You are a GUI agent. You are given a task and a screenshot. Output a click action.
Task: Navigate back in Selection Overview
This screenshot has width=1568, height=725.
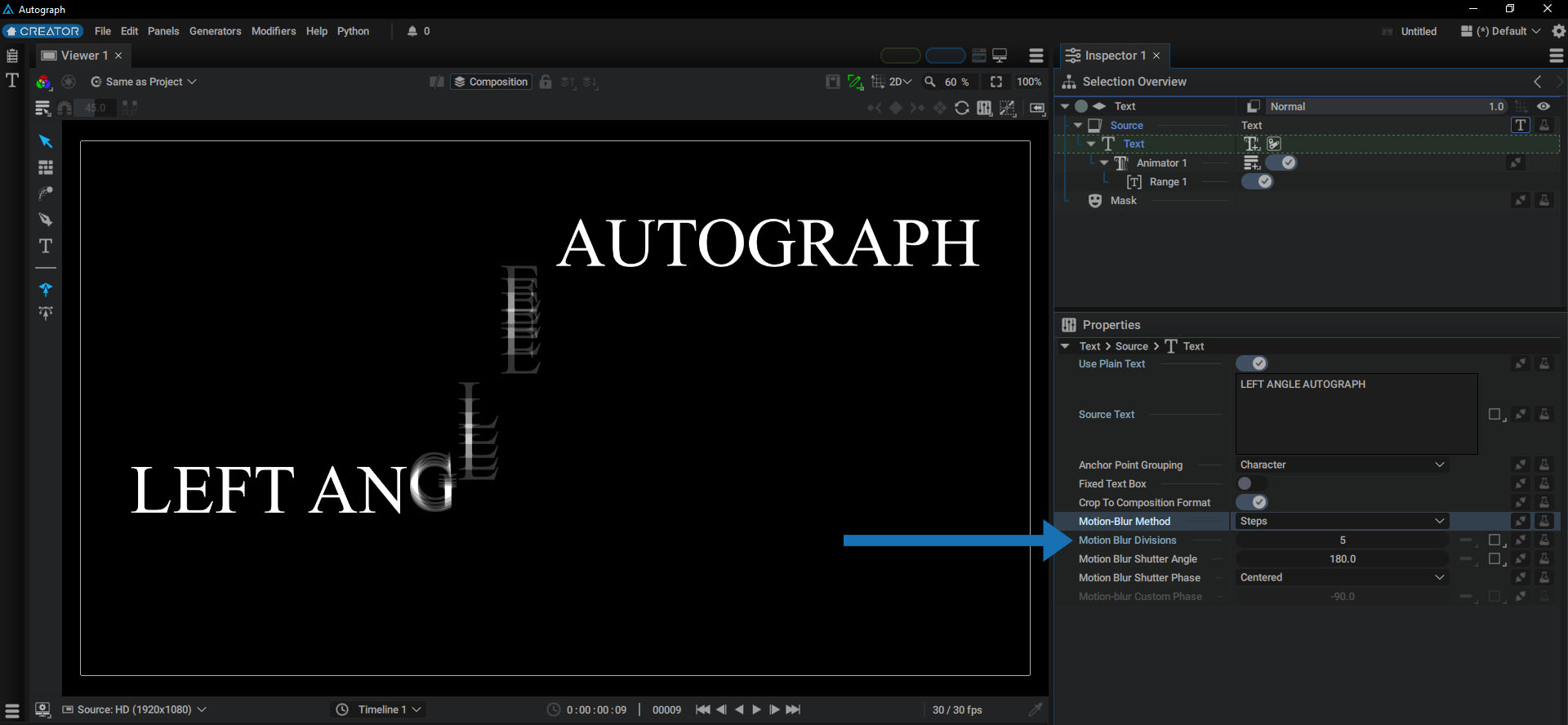pos(1538,82)
